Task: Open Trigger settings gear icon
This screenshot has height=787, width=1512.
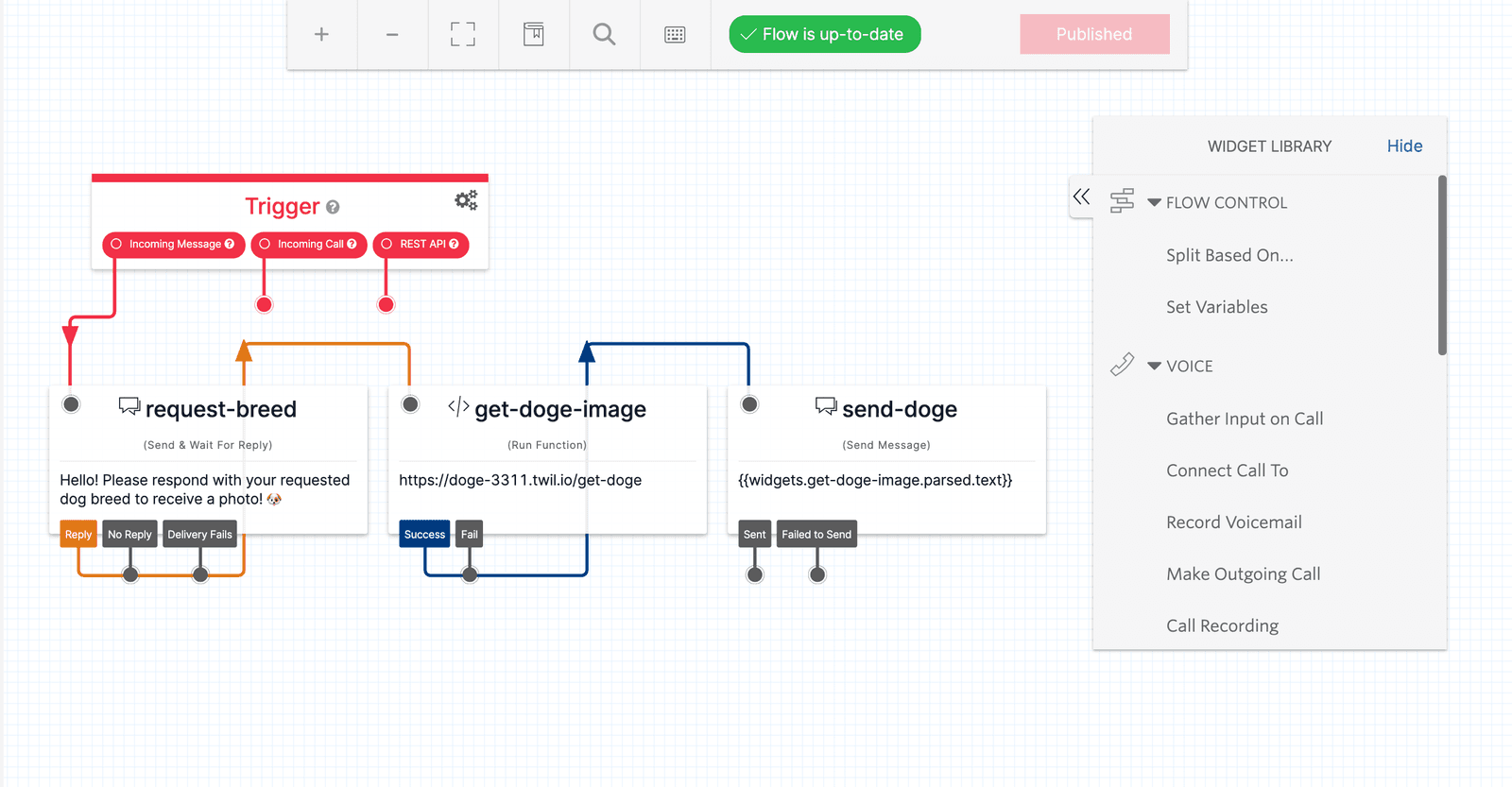Action: point(466,200)
